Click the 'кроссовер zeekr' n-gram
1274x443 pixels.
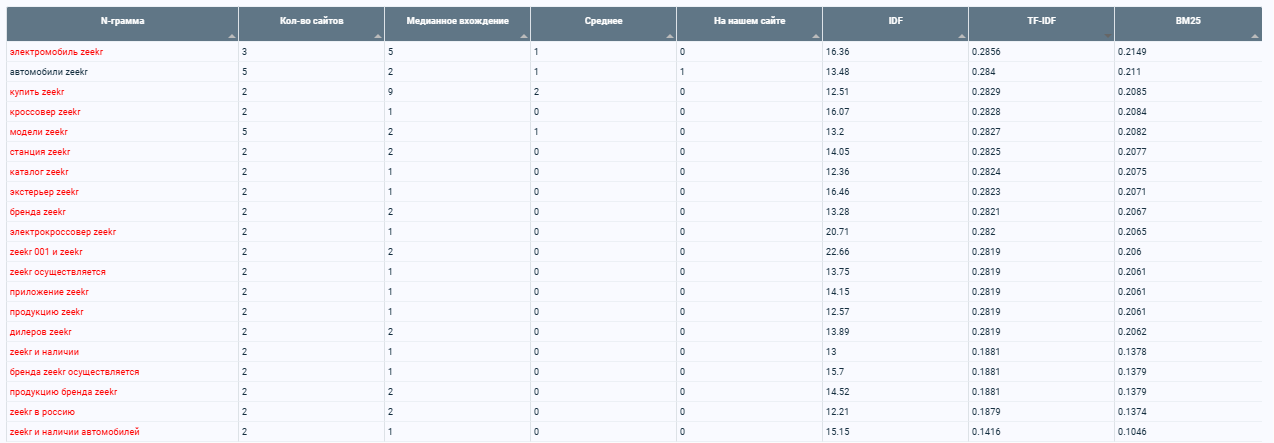[45, 112]
